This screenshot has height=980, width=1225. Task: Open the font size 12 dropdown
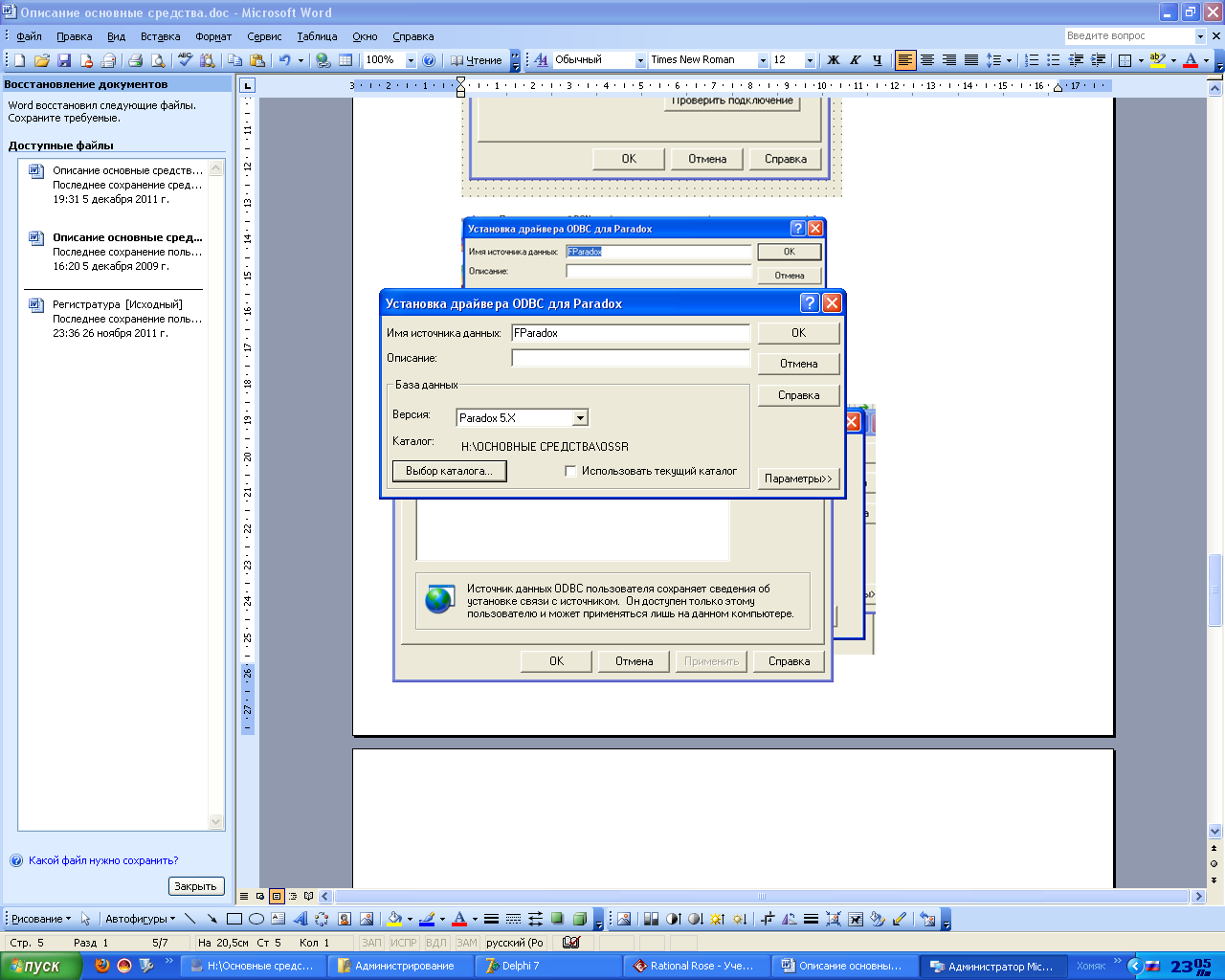[810, 60]
